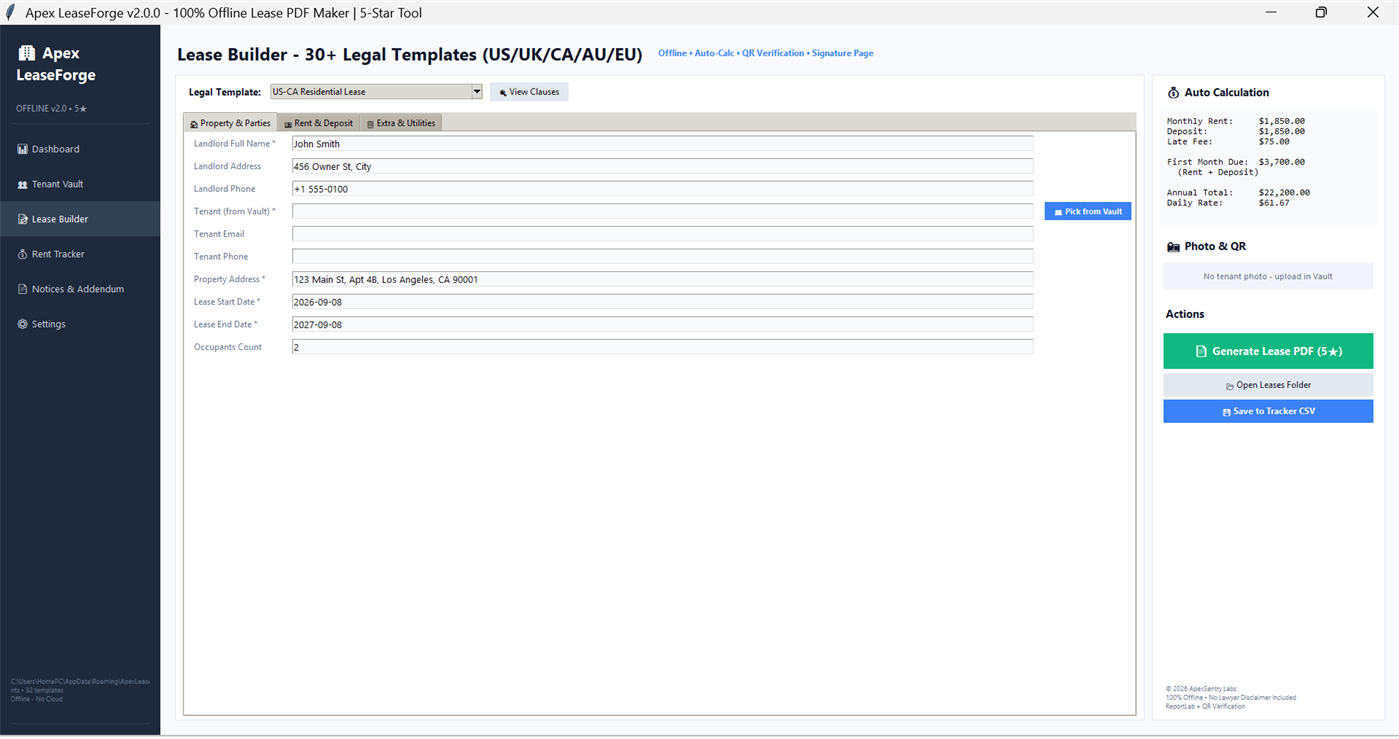The width and height of the screenshot is (1399, 739).
Task: Click the folder icon on Open Leases Folder
Action: pyautogui.click(x=1230, y=386)
